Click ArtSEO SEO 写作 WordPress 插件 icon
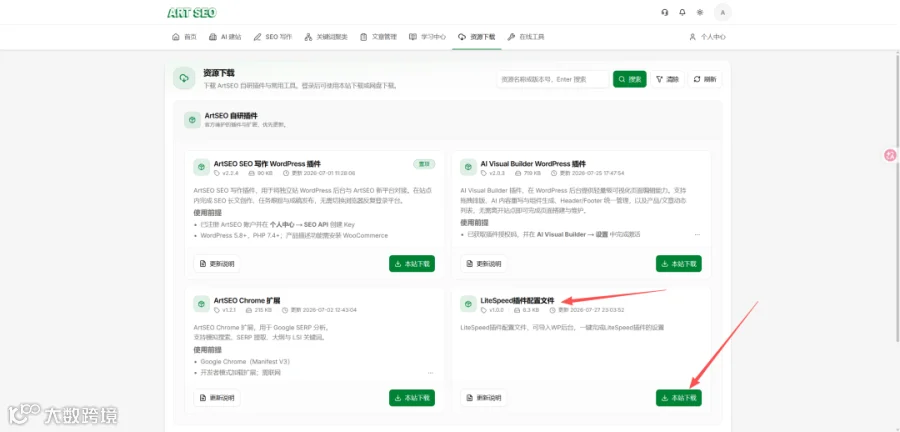900x432 pixels. pos(201,167)
